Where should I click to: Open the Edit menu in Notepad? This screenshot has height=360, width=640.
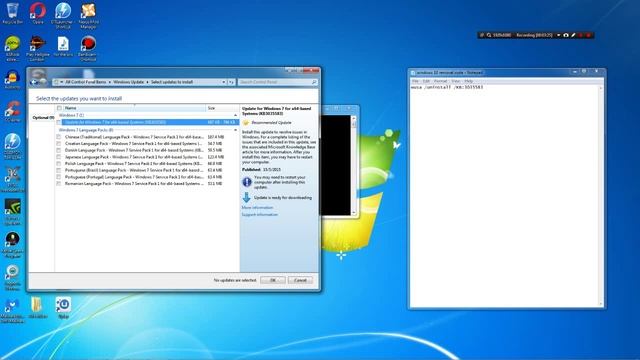pos(426,81)
